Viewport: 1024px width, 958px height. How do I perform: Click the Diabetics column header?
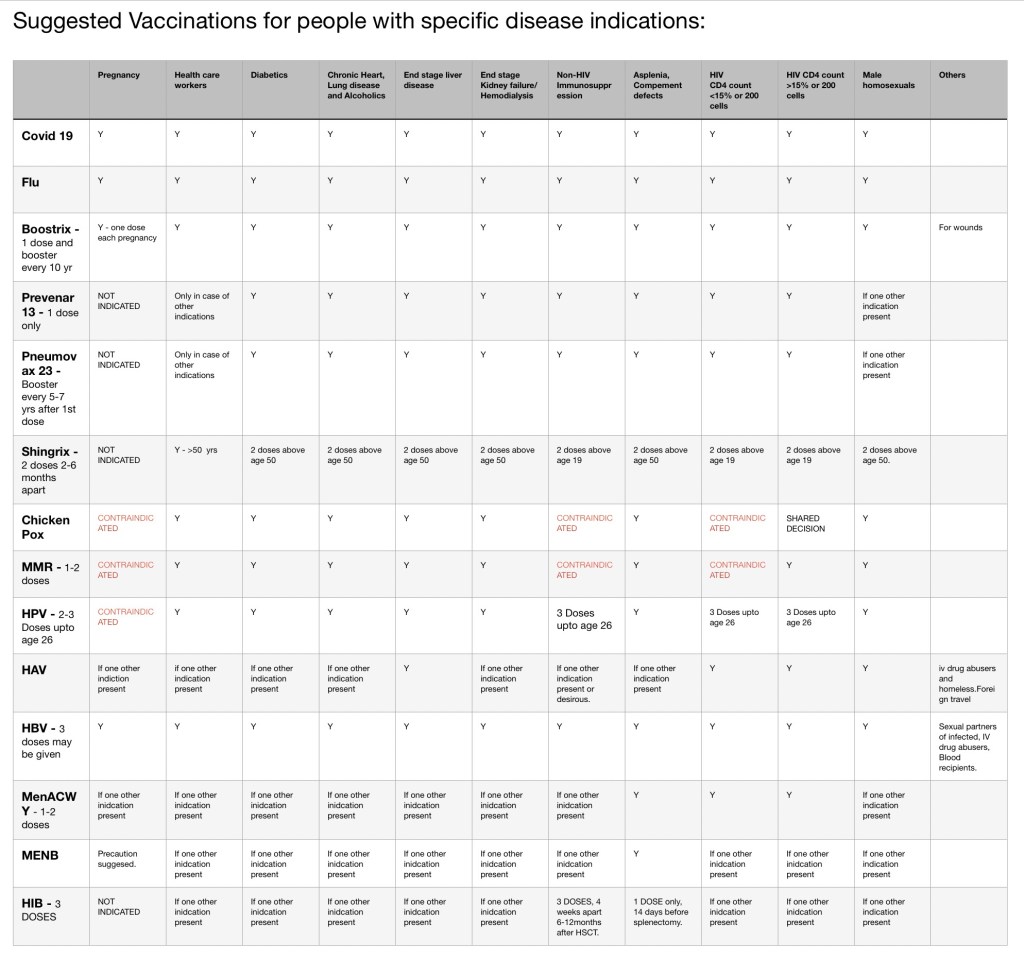[269, 76]
